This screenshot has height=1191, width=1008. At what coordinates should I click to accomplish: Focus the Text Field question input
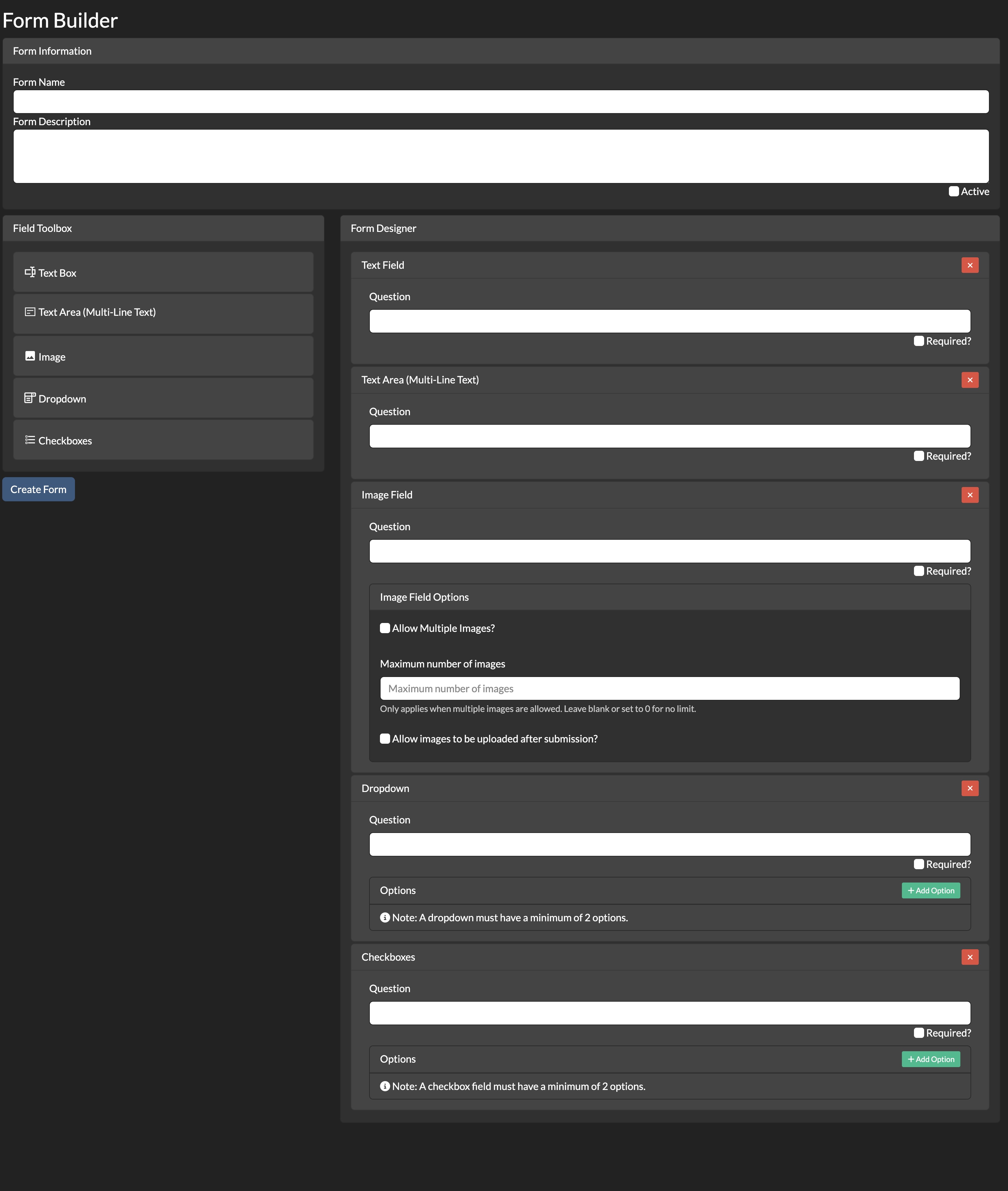coord(670,321)
